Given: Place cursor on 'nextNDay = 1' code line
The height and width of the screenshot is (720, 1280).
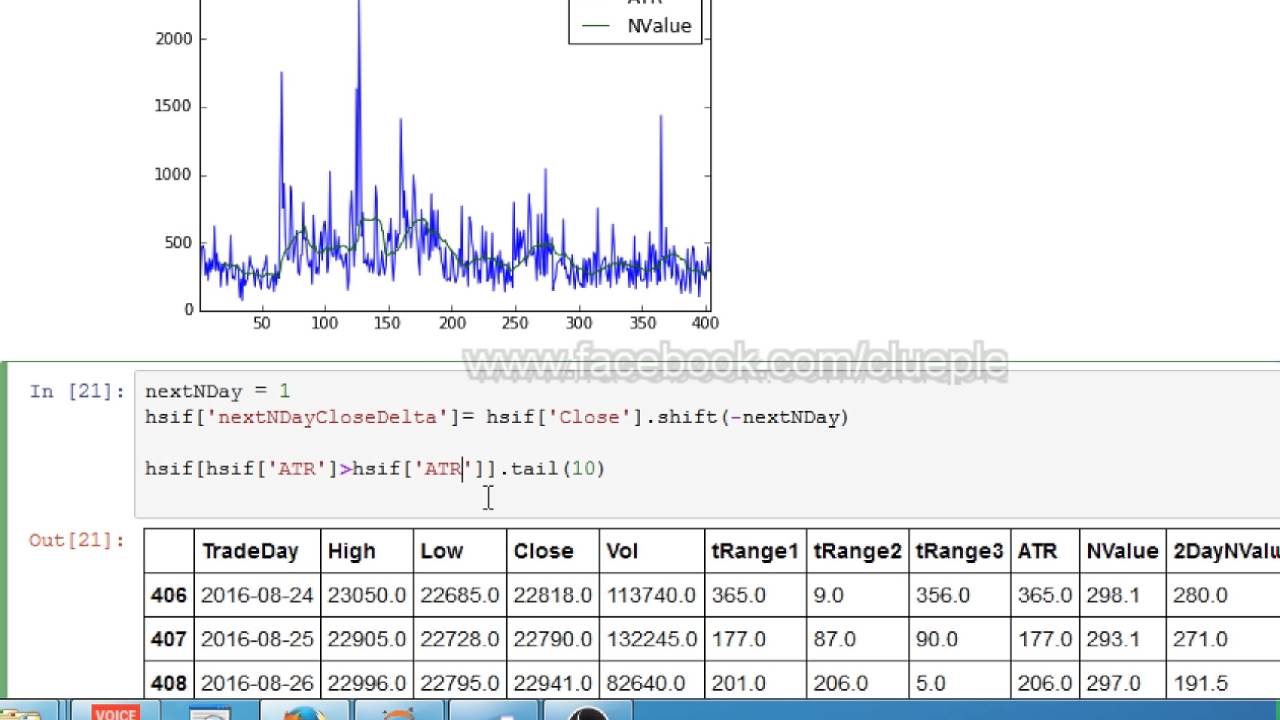Looking at the screenshot, I should click(x=218, y=391).
